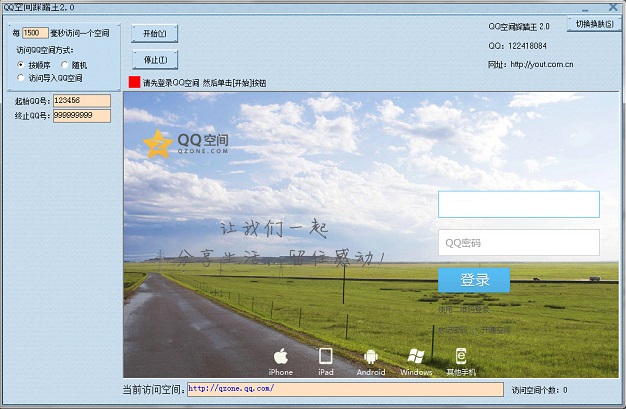The image size is (626, 409).
Task: Click the 其他手机 phone icon
Action: tap(461, 356)
